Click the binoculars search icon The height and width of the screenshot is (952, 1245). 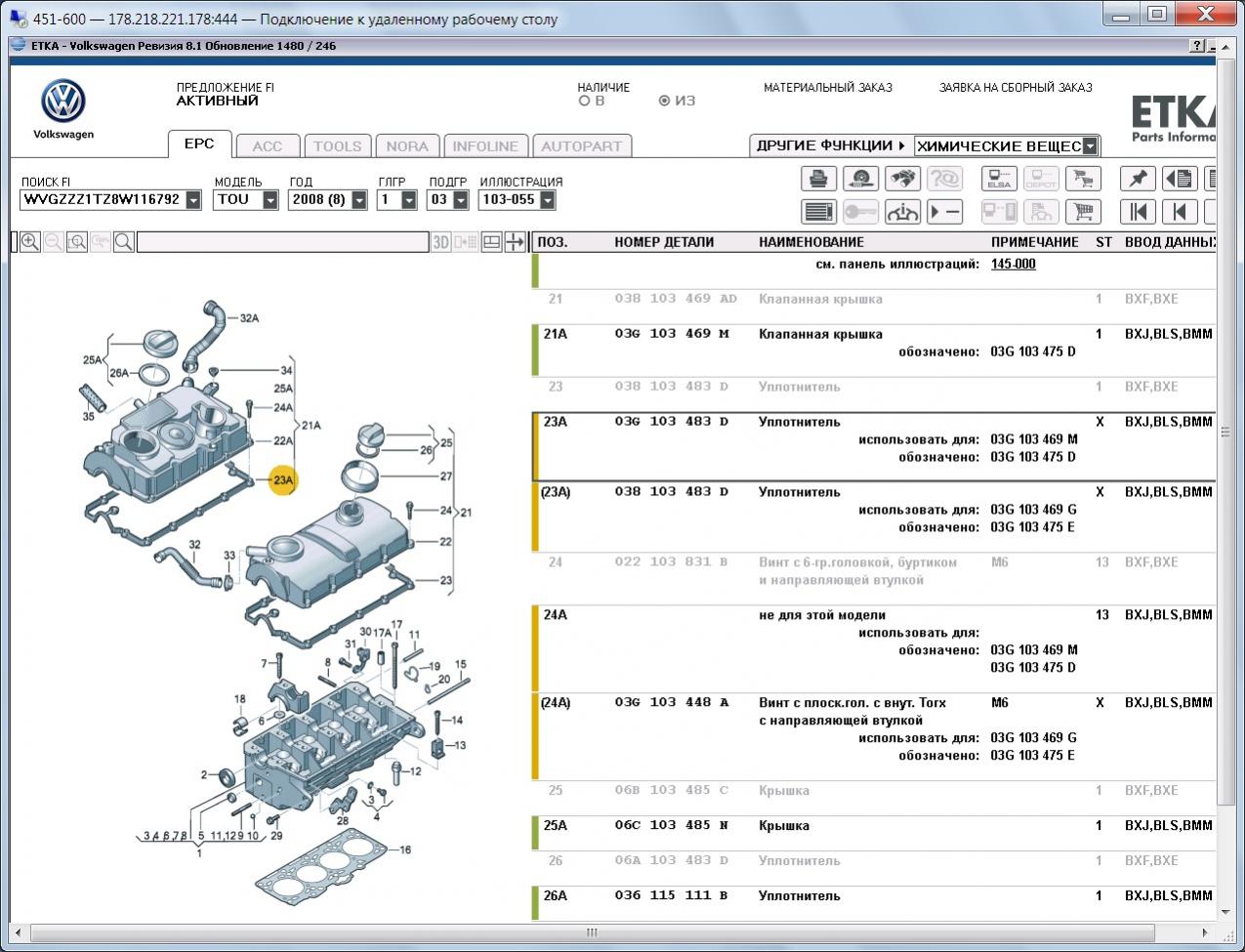click(x=903, y=179)
